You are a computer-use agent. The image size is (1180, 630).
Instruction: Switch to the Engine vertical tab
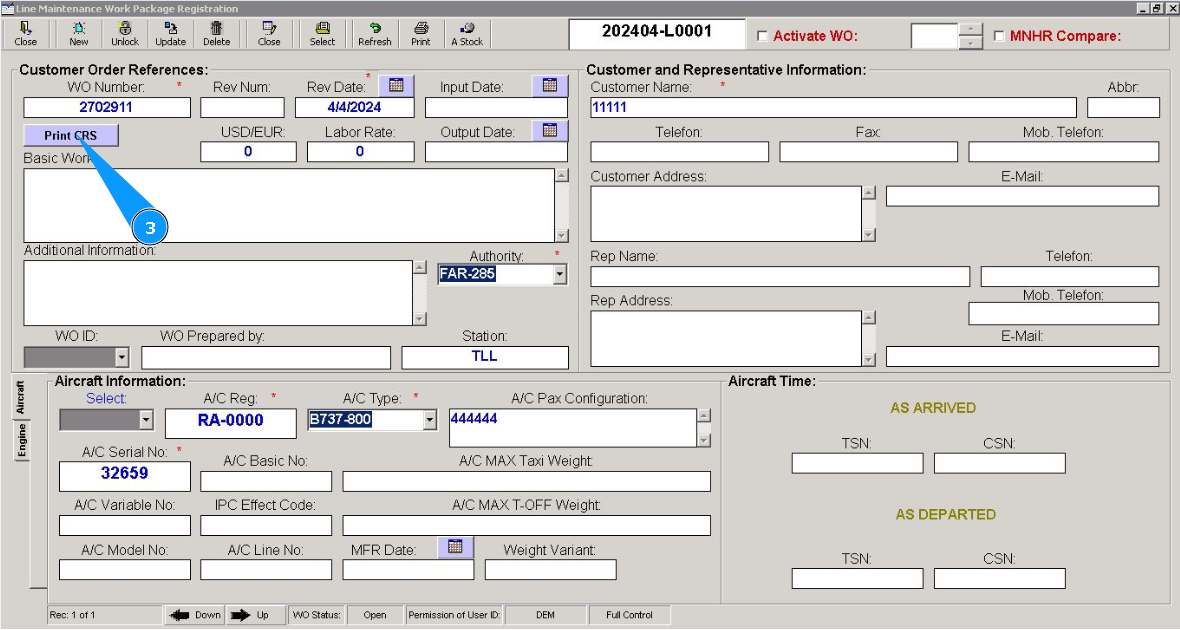click(x=22, y=440)
